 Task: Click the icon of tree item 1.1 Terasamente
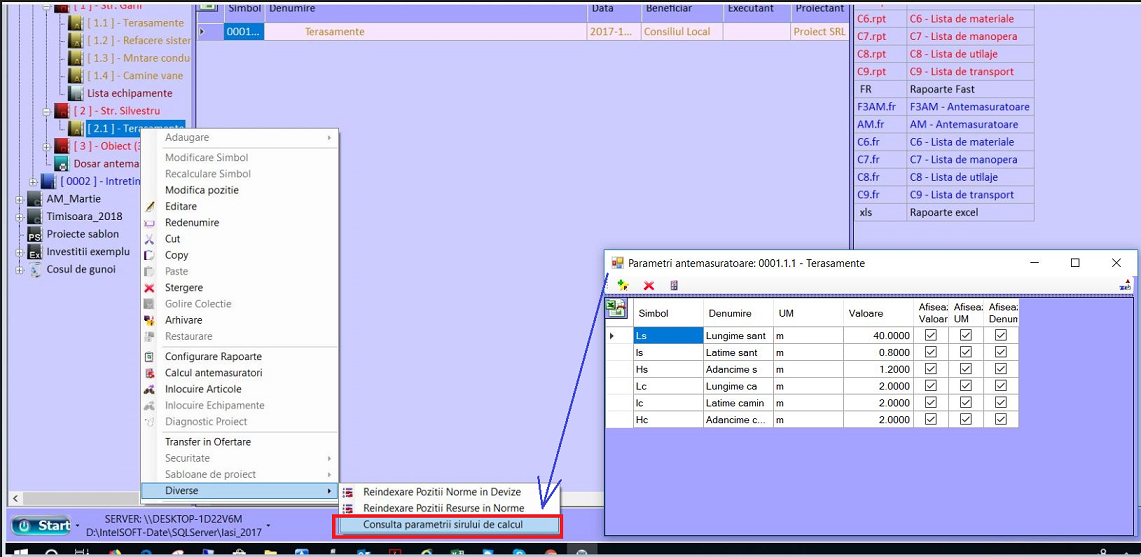tap(76, 23)
